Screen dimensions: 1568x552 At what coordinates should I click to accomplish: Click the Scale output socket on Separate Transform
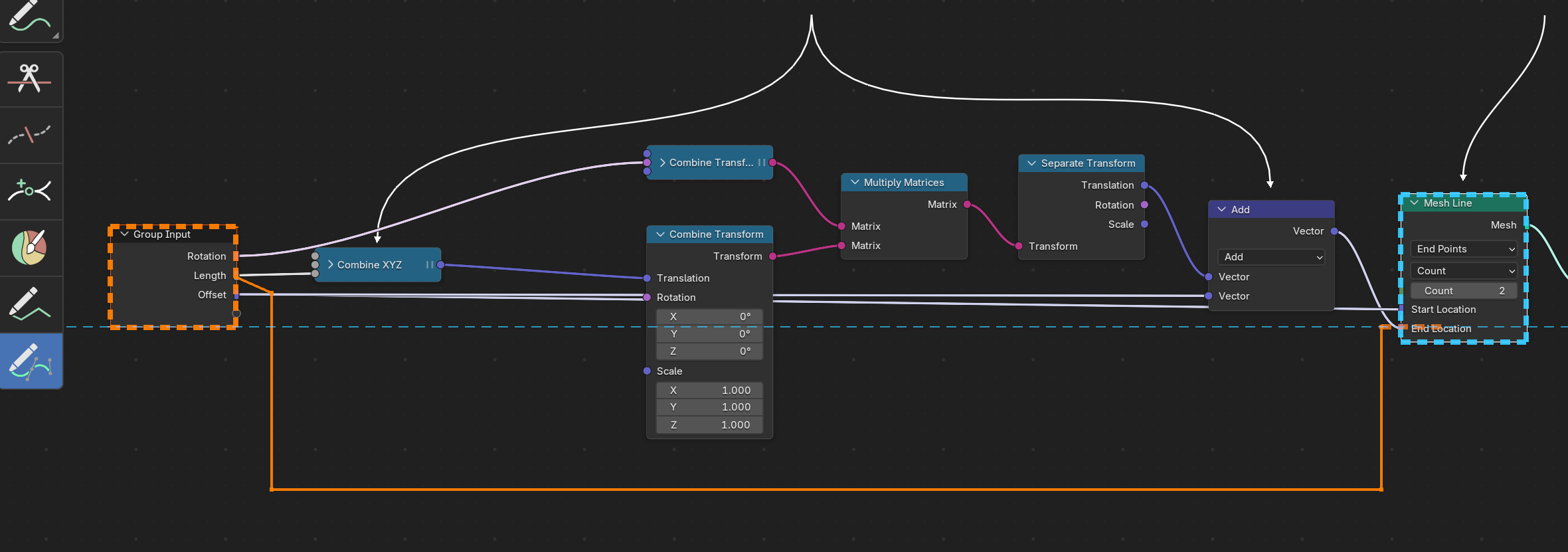tap(1144, 224)
